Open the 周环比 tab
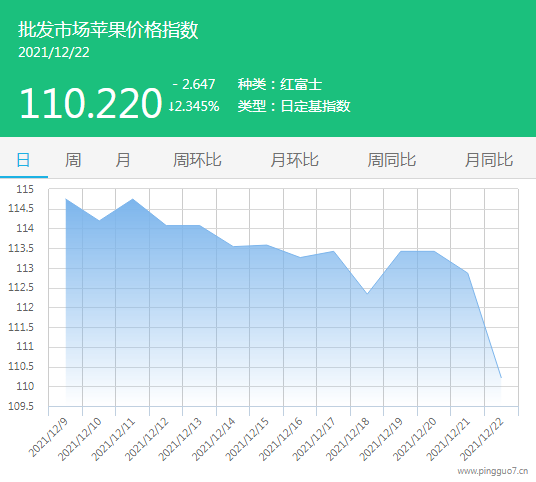The image size is (536, 482). 197,160
